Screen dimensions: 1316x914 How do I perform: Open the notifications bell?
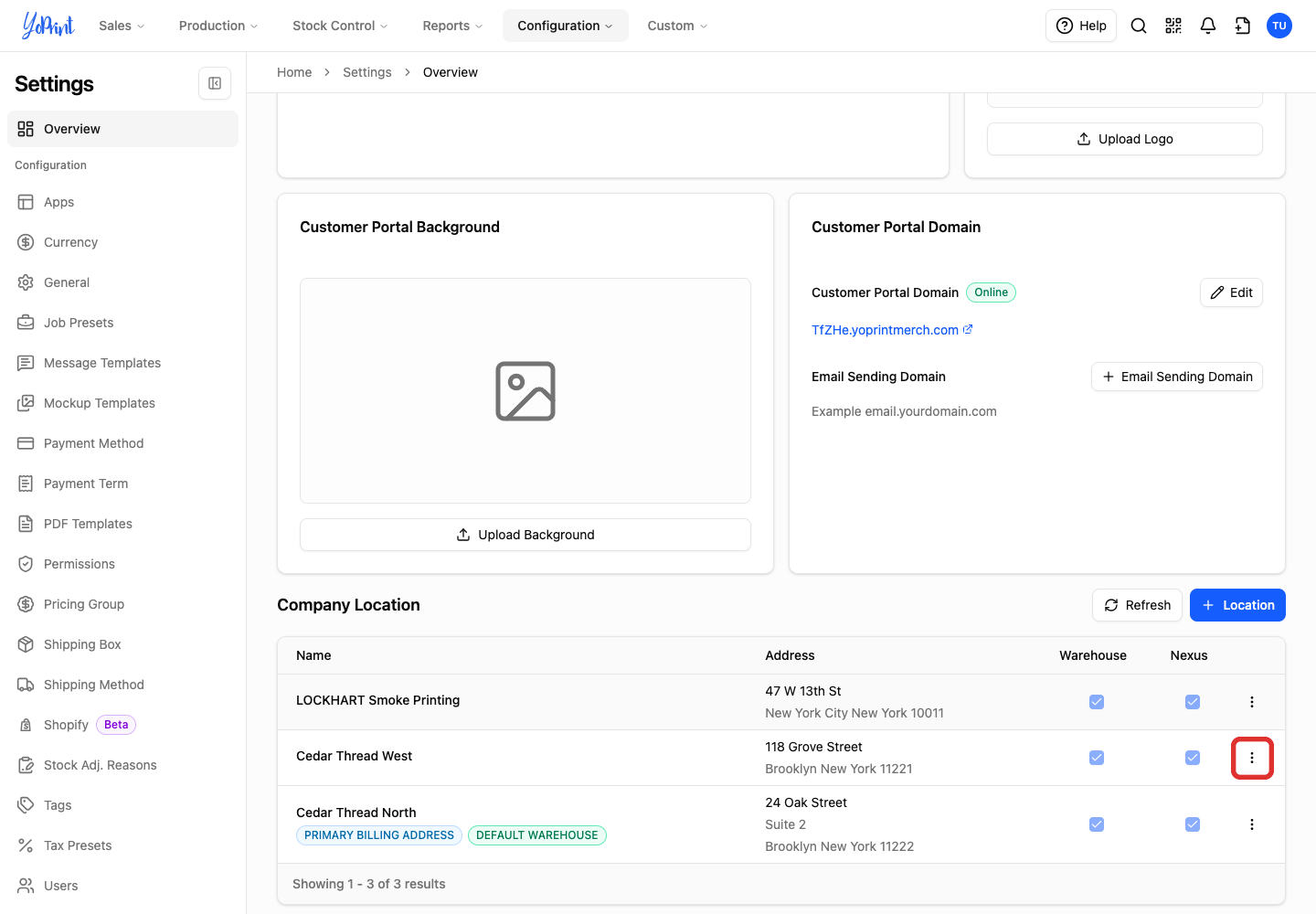[1208, 26]
